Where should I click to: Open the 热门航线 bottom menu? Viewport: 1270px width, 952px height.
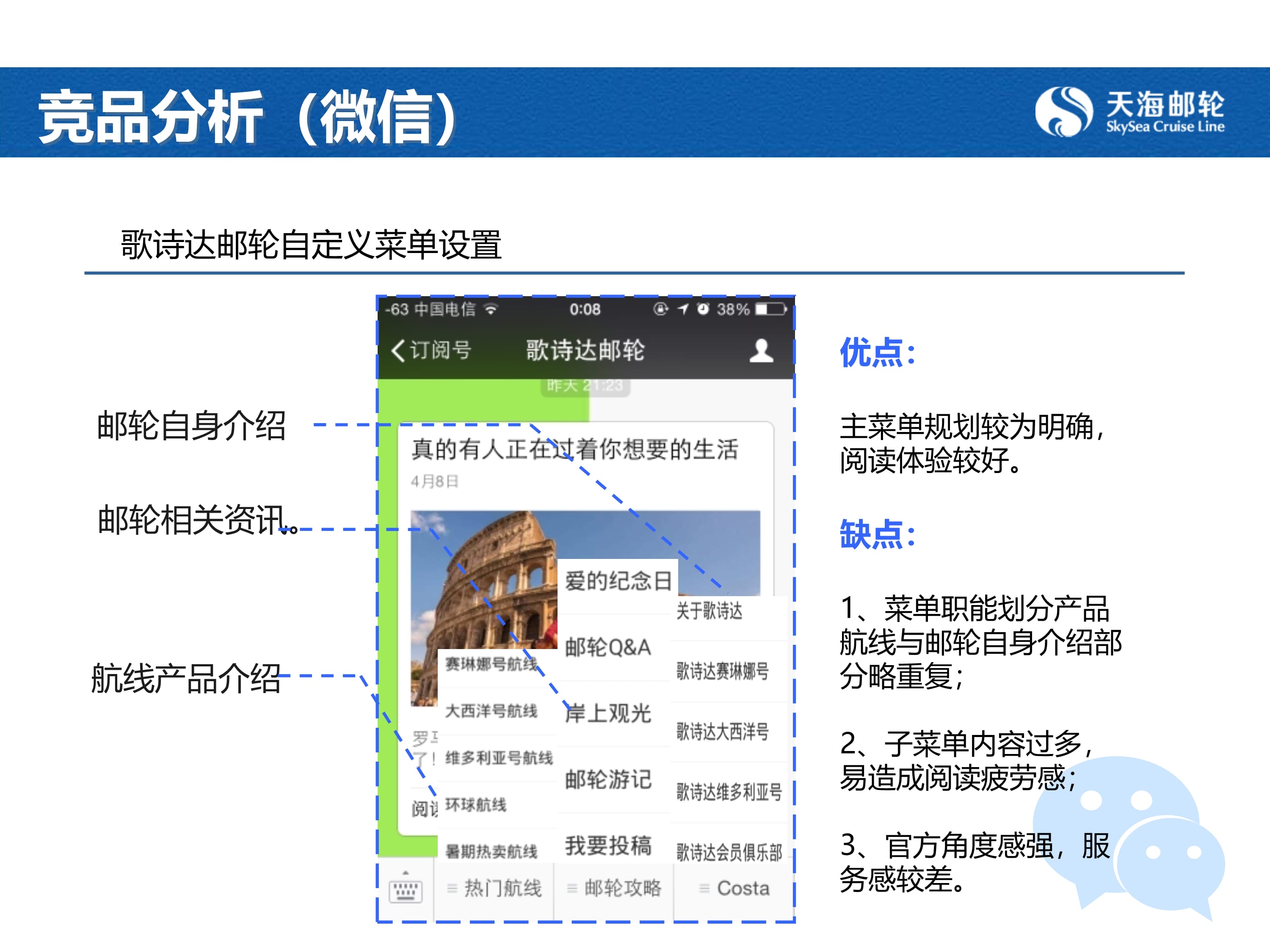pyautogui.click(x=494, y=888)
